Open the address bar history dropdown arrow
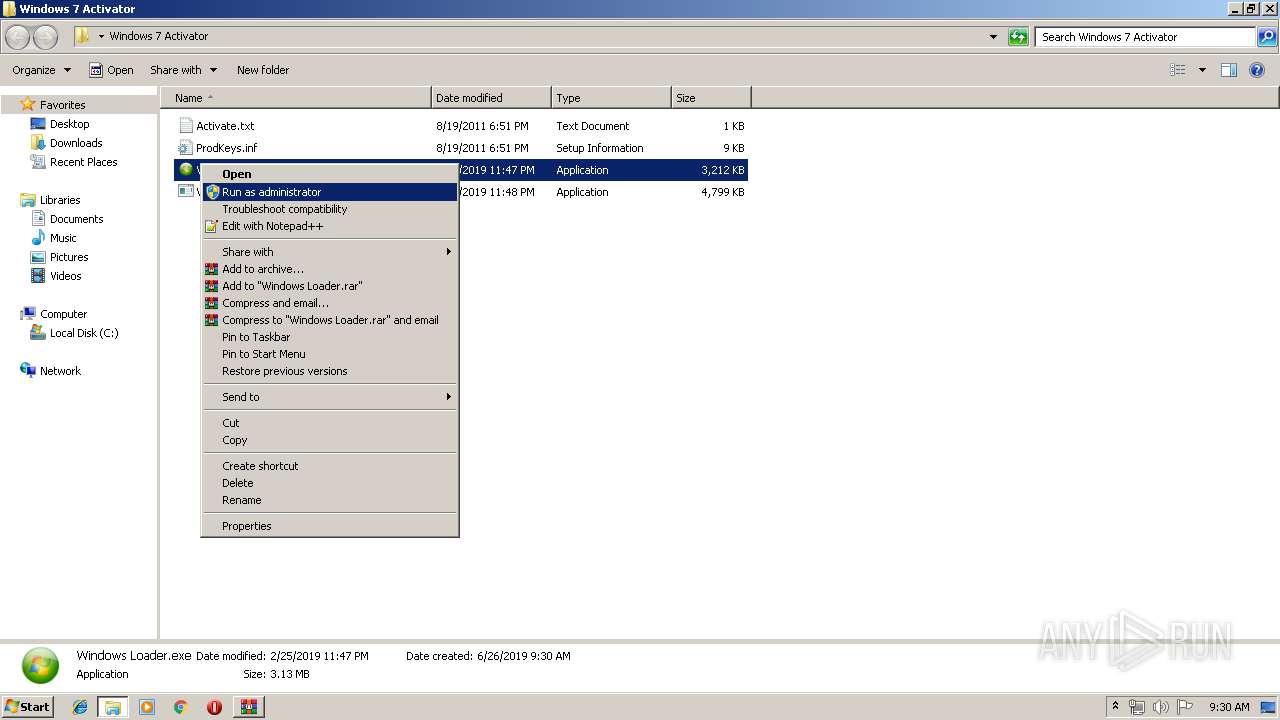Viewport: 1280px width, 720px height. [x=993, y=37]
